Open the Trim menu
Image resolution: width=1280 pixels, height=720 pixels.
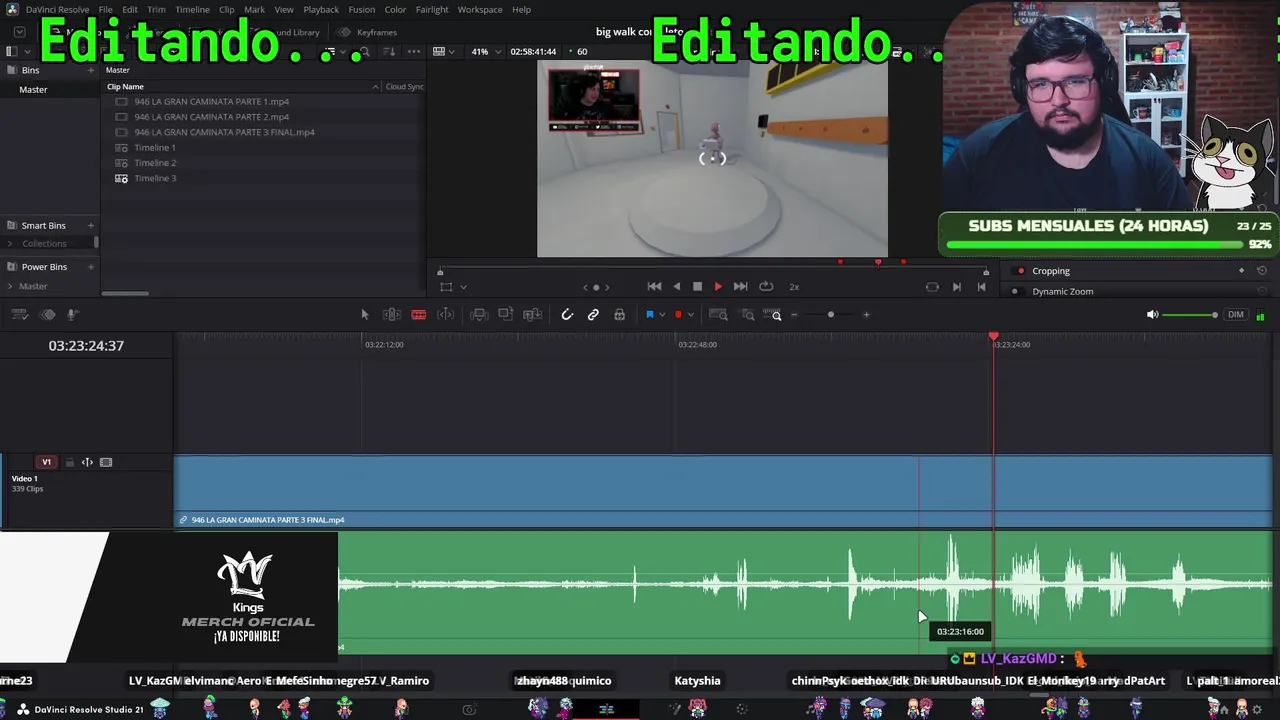point(157,10)
